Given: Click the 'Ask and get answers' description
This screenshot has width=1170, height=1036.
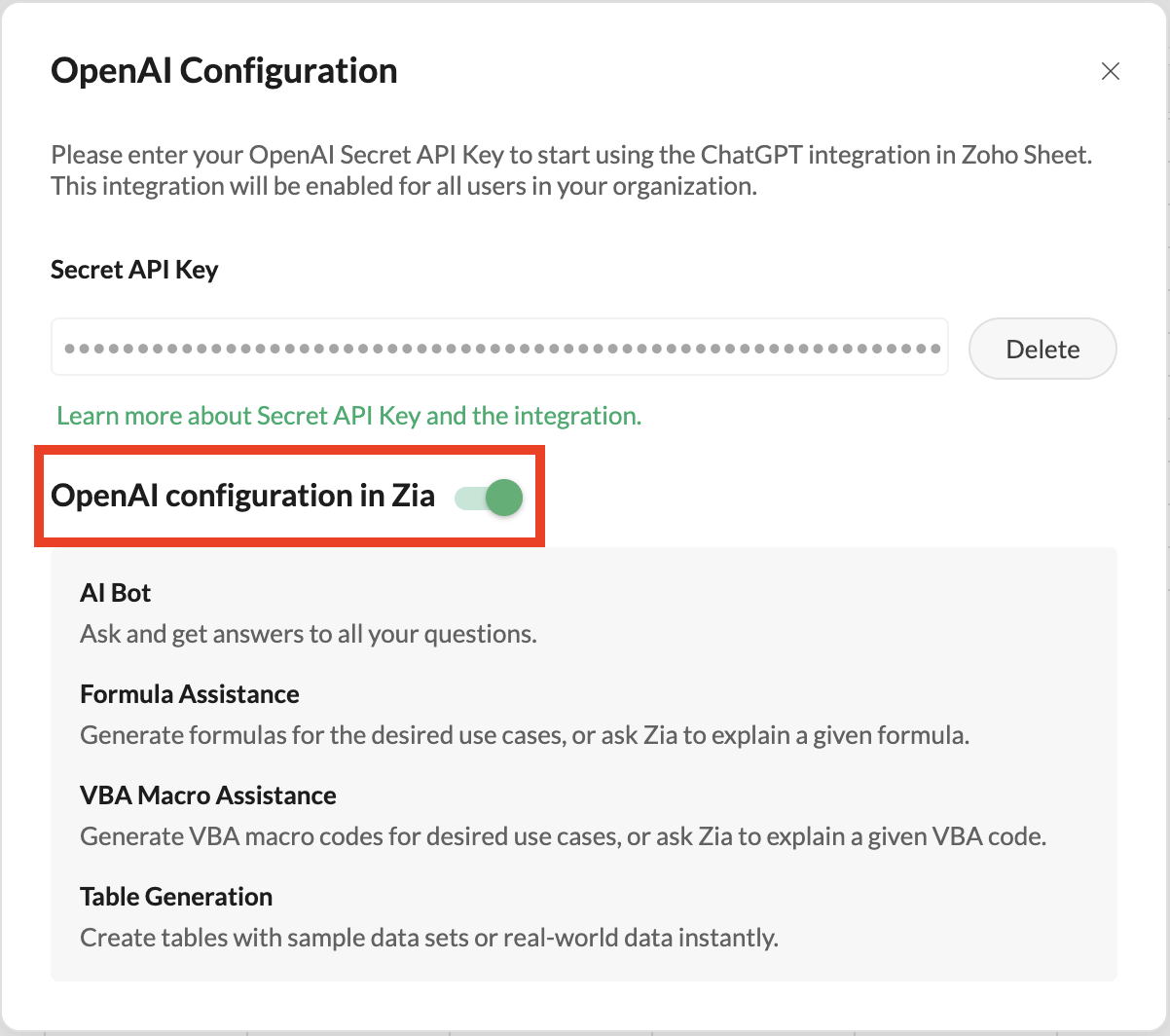Looking at the screenshot, I should (308, 634).
